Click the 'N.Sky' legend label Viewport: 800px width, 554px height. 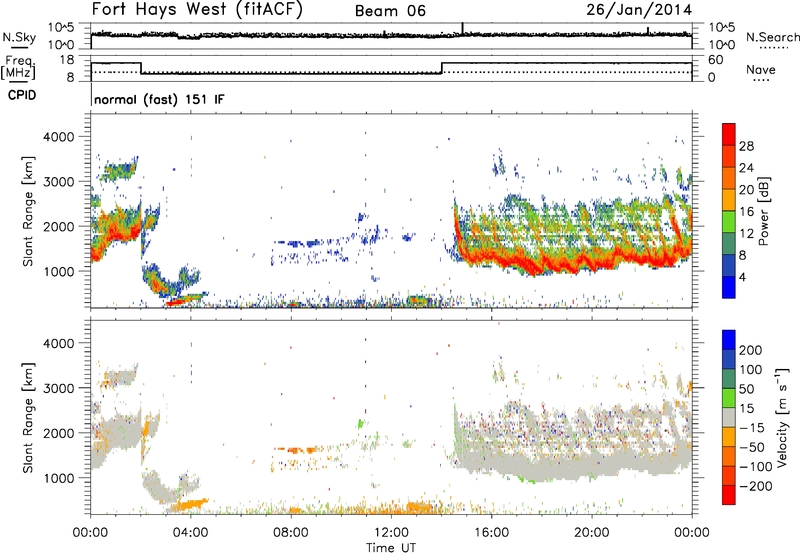pos(19,37)
